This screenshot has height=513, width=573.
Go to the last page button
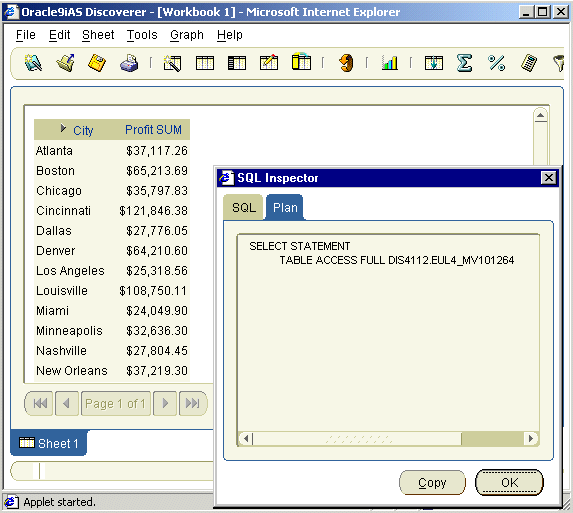pyautogui.click(x=193, y=403)
